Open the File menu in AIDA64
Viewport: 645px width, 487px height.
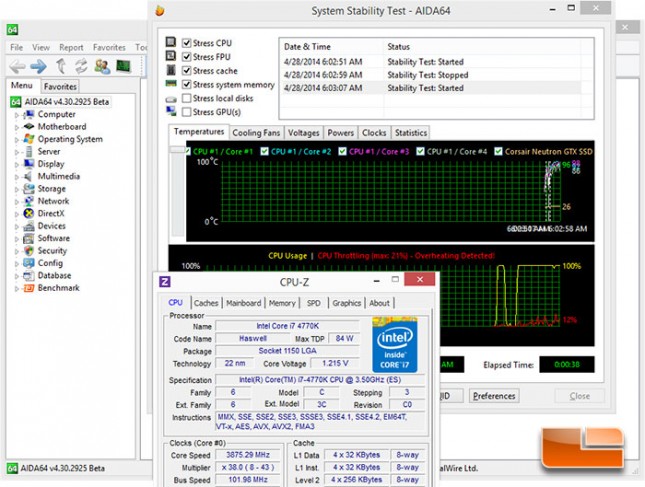pos(16,47)
